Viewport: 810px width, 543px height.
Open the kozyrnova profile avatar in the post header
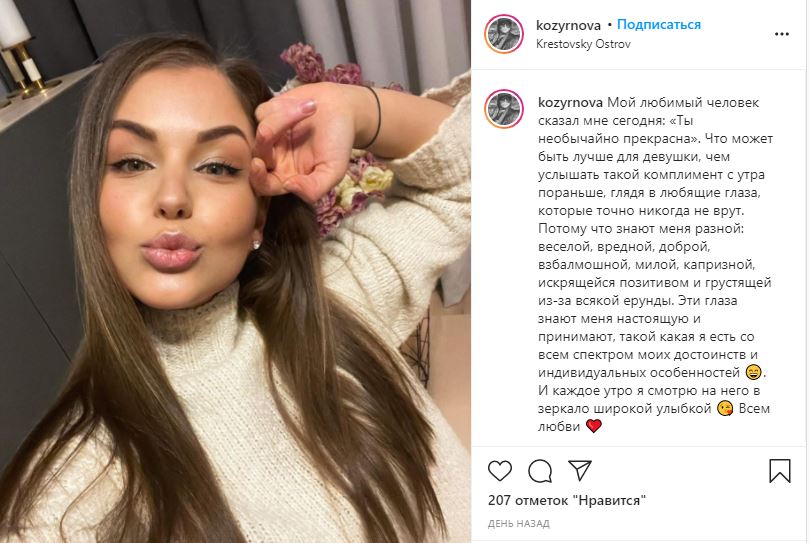pyautogui.click(x=504, y=34)
